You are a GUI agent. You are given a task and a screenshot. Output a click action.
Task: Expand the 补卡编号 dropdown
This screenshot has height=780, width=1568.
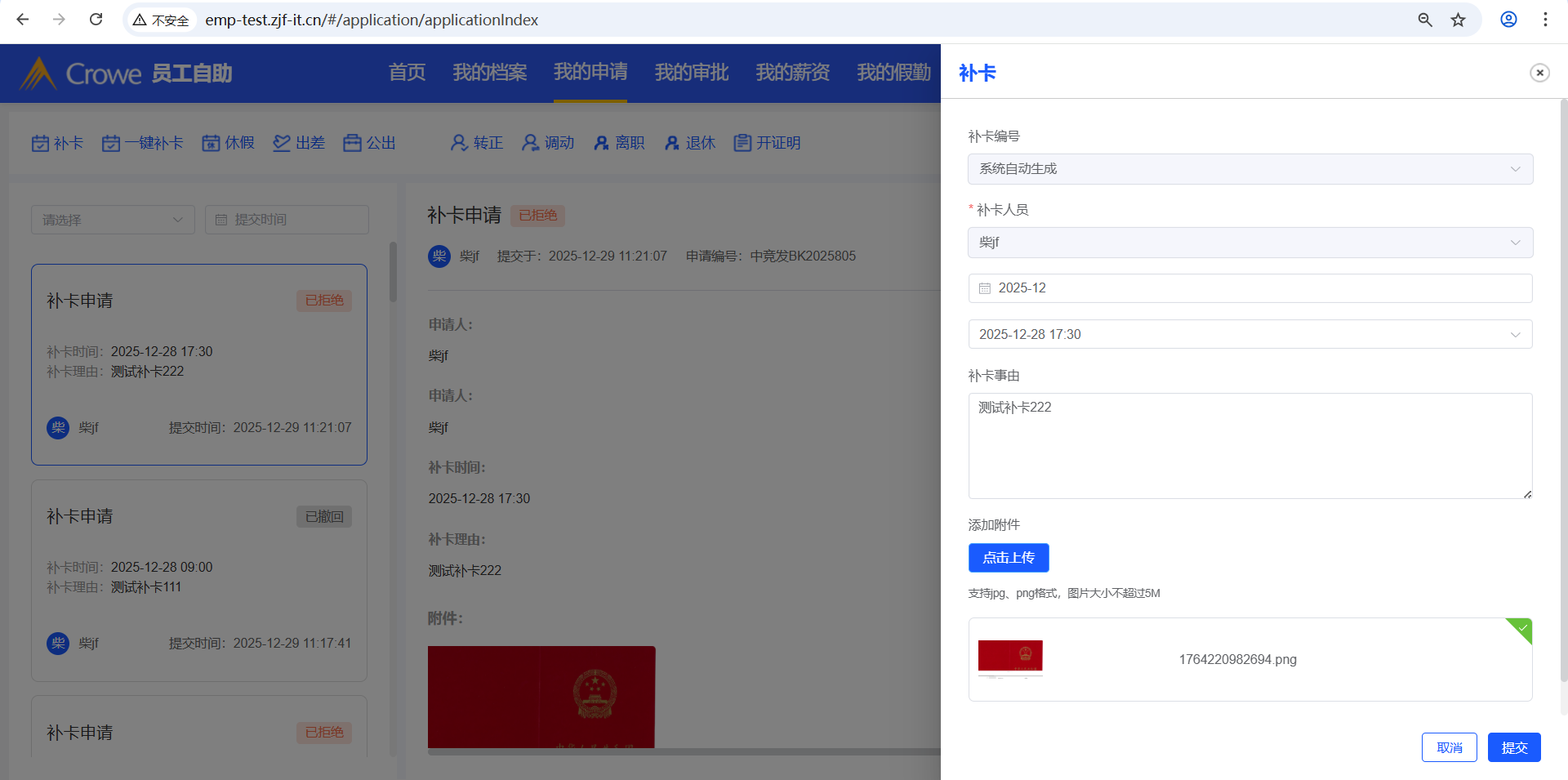[1249, 169]
